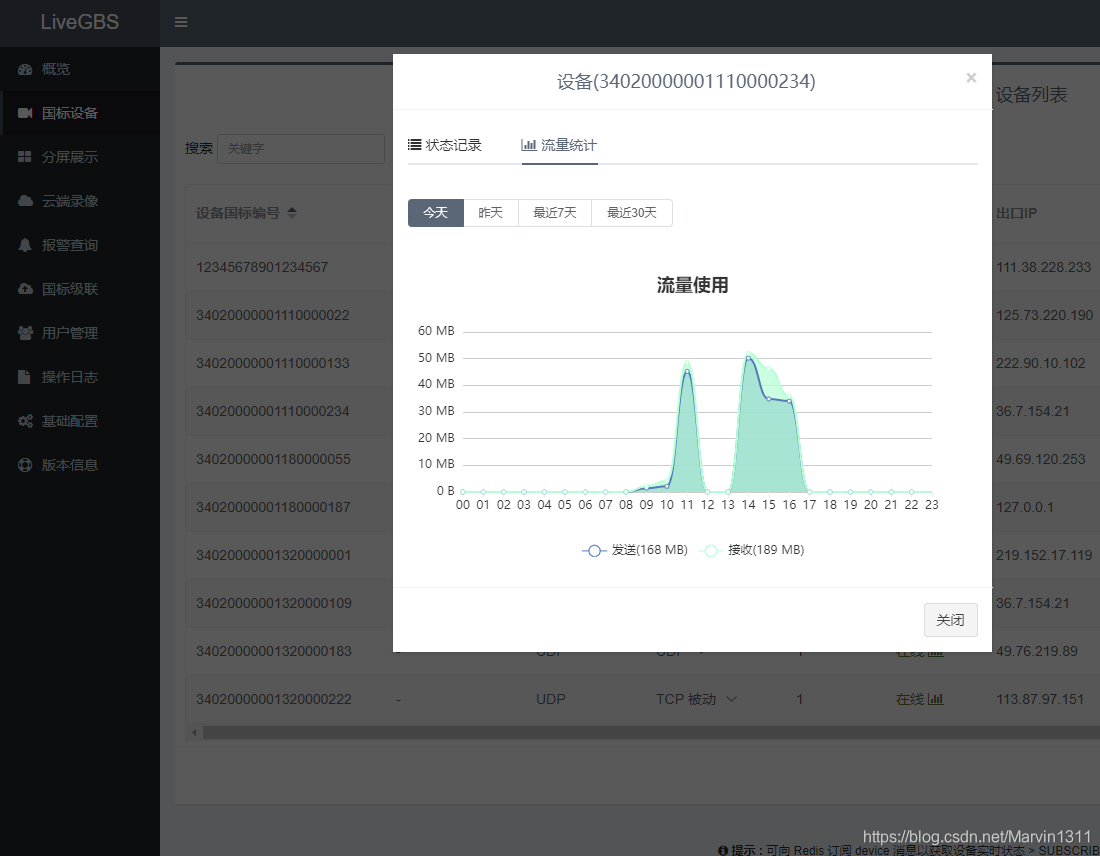Click the 分屏展示 grid icon

coord(23,157)
